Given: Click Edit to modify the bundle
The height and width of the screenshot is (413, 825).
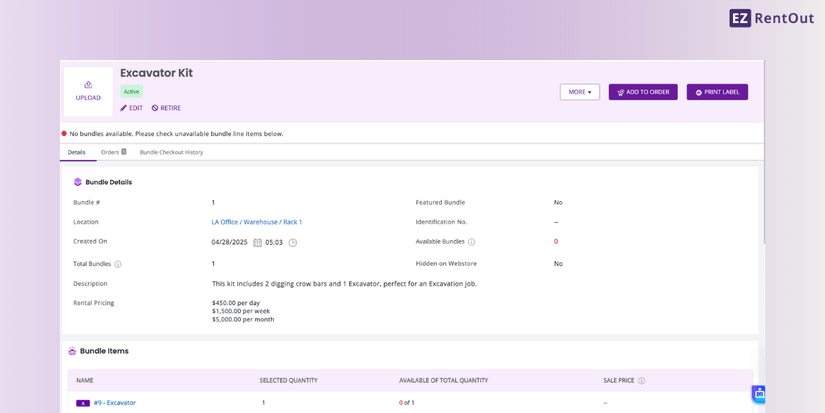Looking at the screenshot, I should click(131, 108).
